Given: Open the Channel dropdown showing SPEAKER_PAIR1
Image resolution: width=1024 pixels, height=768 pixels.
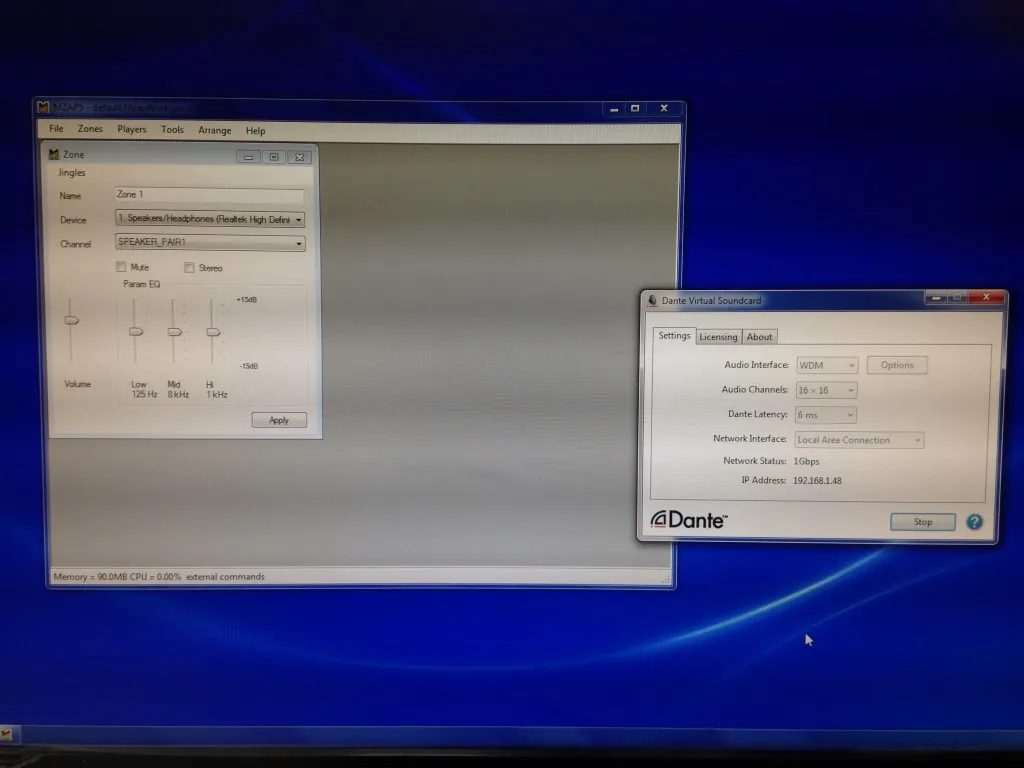Looking at the screenshot, I should pos(210,243).
